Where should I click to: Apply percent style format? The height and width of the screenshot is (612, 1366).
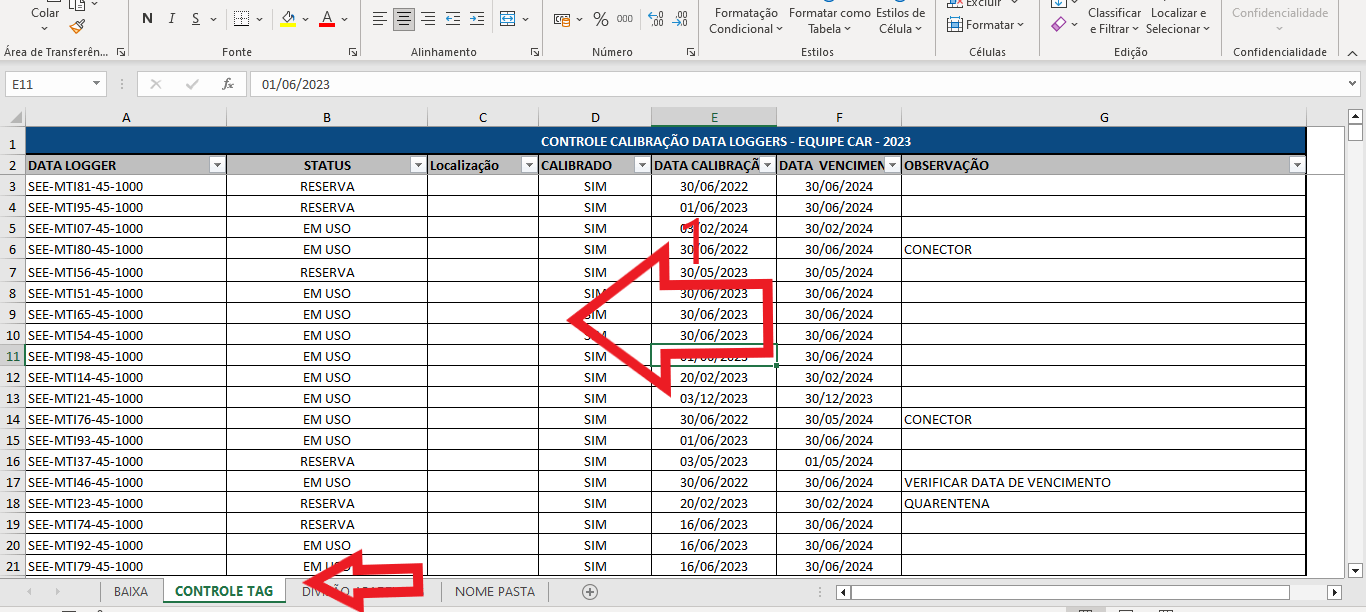[x=601, y=19]
